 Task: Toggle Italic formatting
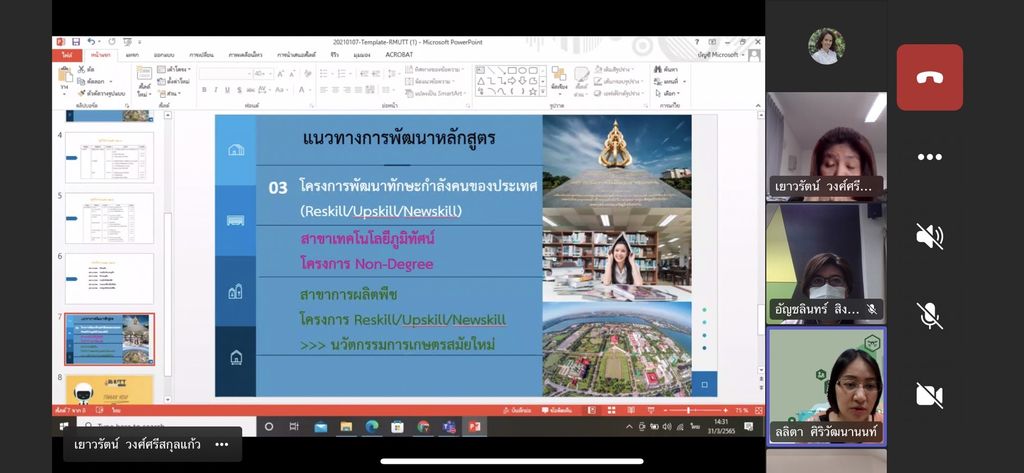[x=216, y=90]
